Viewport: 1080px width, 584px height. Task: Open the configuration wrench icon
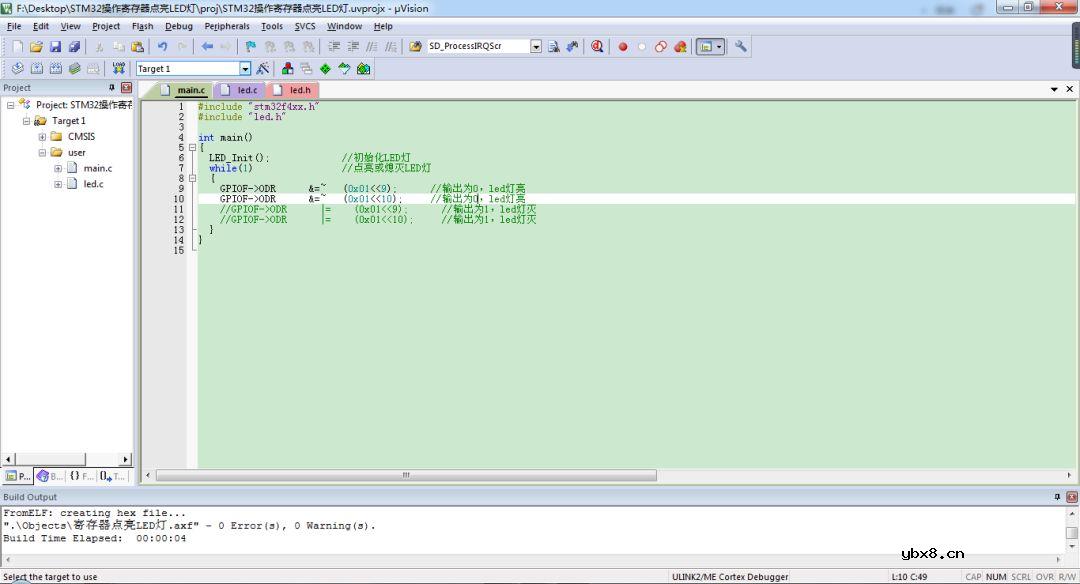pyautogui.click(x=741, y=47)
